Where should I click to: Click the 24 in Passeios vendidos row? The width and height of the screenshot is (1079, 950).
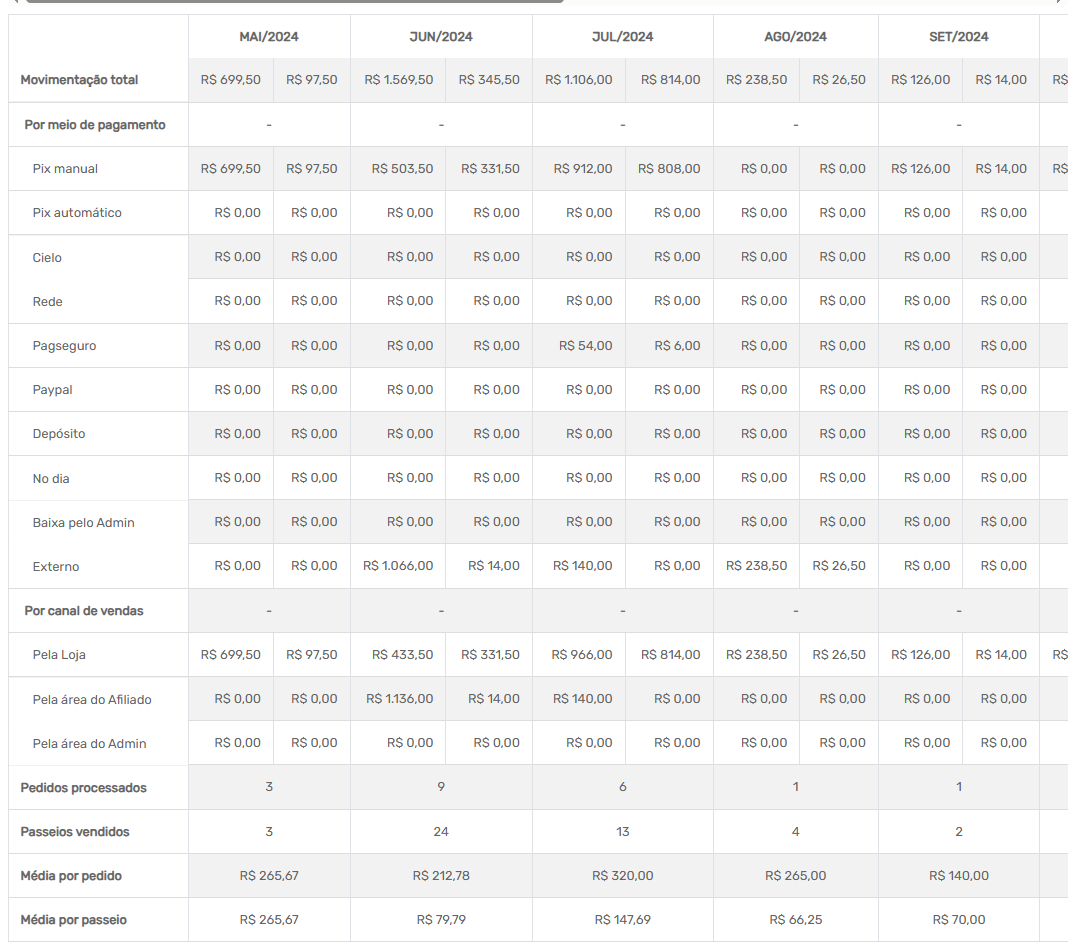click(x=441, y=831)
